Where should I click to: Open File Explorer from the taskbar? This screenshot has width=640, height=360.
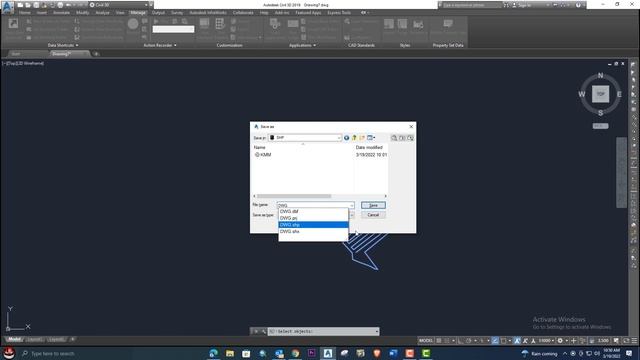click(x=230, y=353)
